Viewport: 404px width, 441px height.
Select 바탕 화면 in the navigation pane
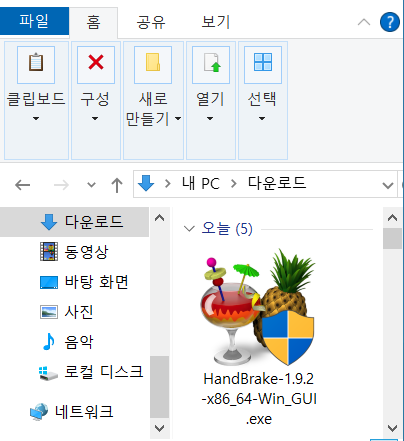tap(74, 282)
